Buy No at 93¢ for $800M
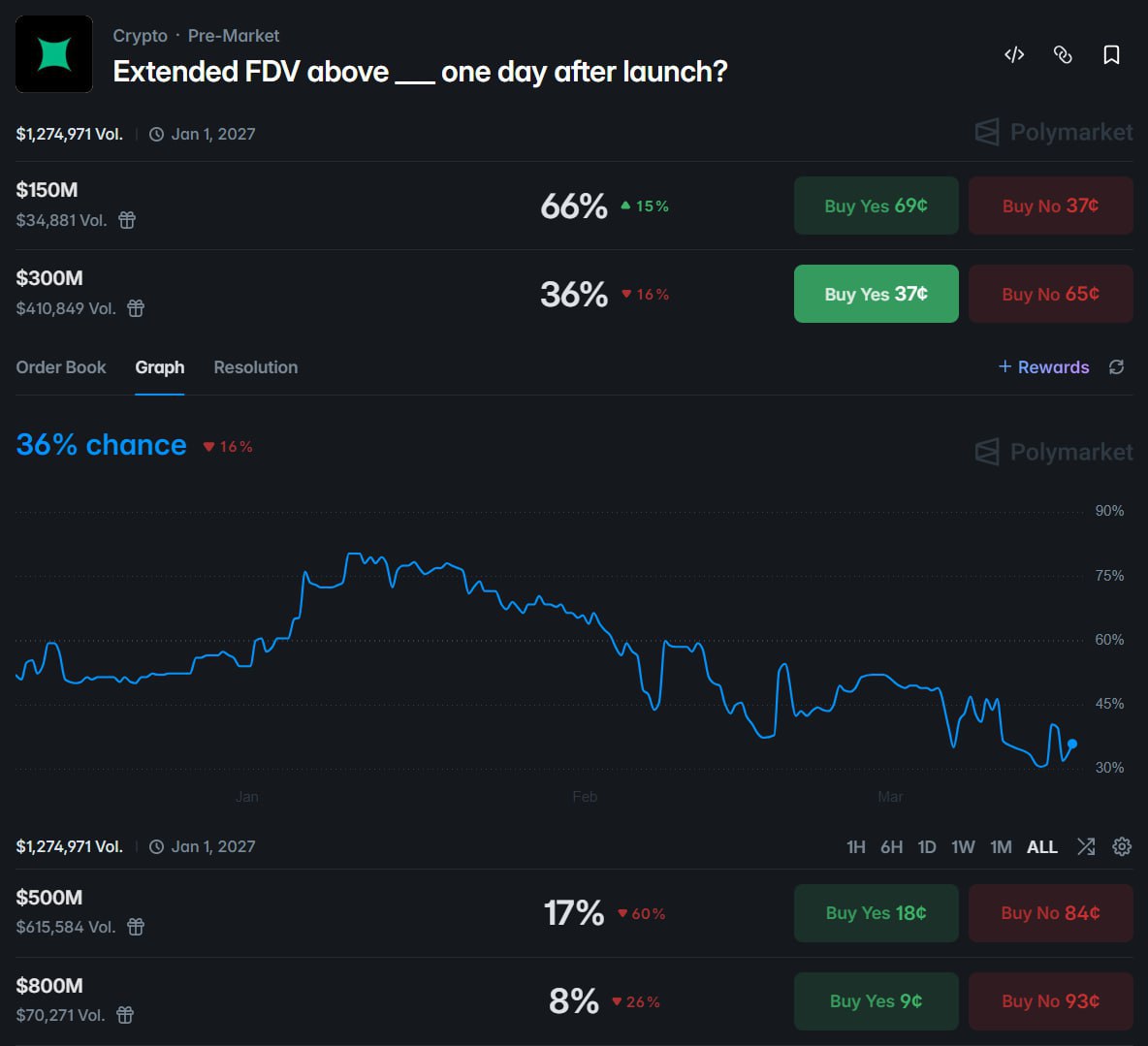 pyautogui.click(x=1050, y=1001)
